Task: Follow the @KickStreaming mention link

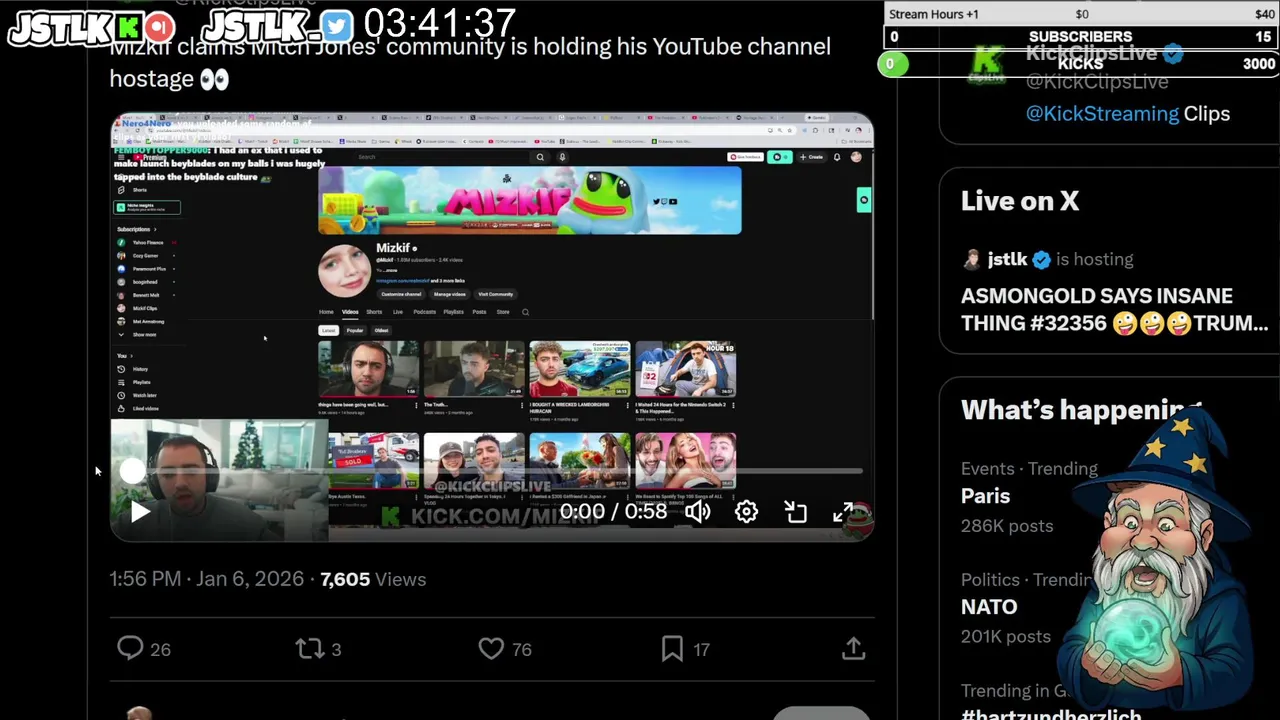Action: pyautogui.click(x=1102, y=113)
